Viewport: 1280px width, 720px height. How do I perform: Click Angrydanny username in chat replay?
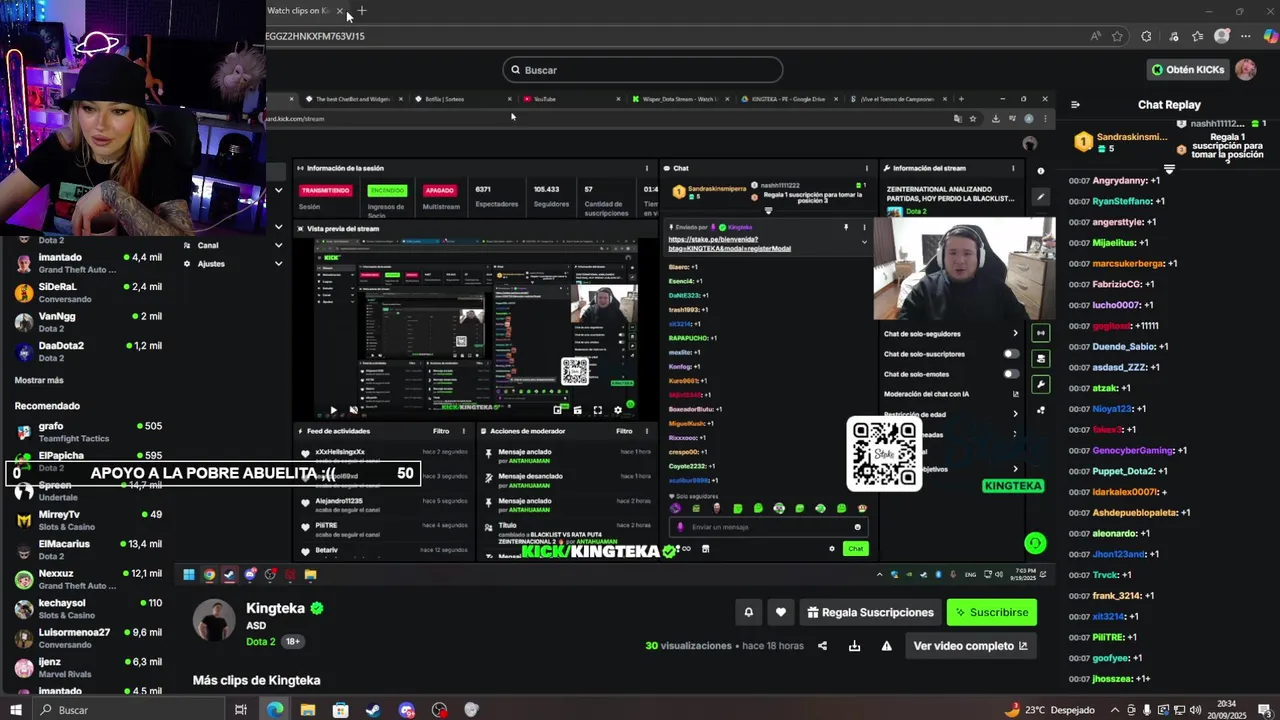1119,180
